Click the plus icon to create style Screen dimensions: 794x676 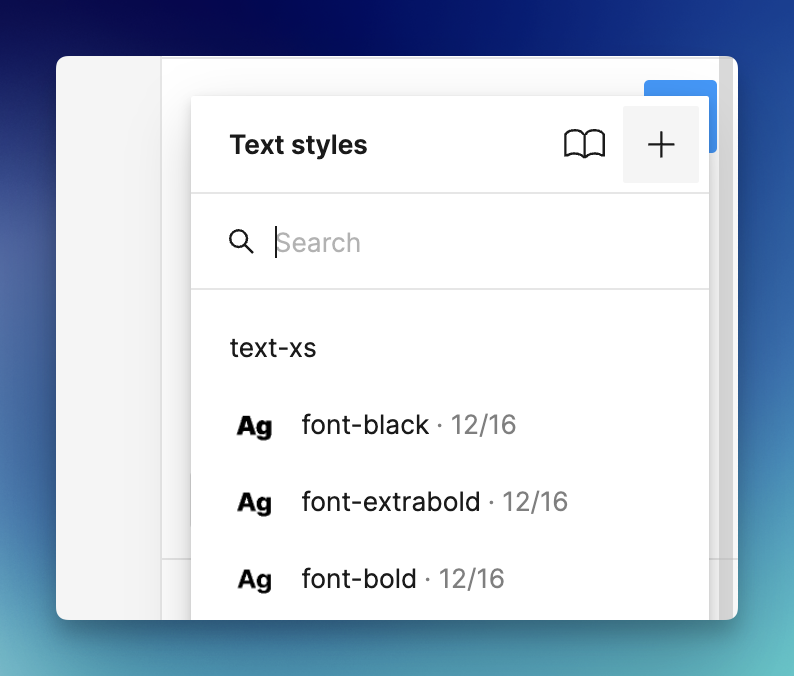point(661,145)
